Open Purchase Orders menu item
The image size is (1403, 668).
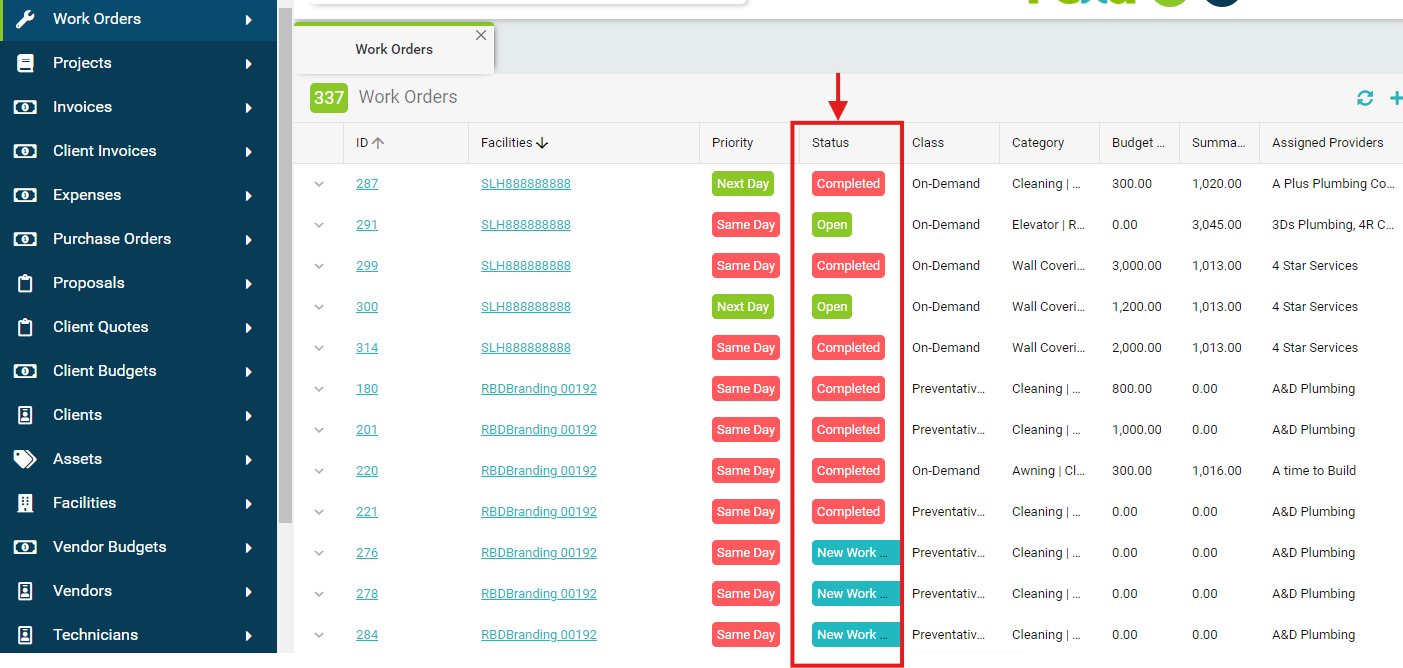(x=112, y=239)
